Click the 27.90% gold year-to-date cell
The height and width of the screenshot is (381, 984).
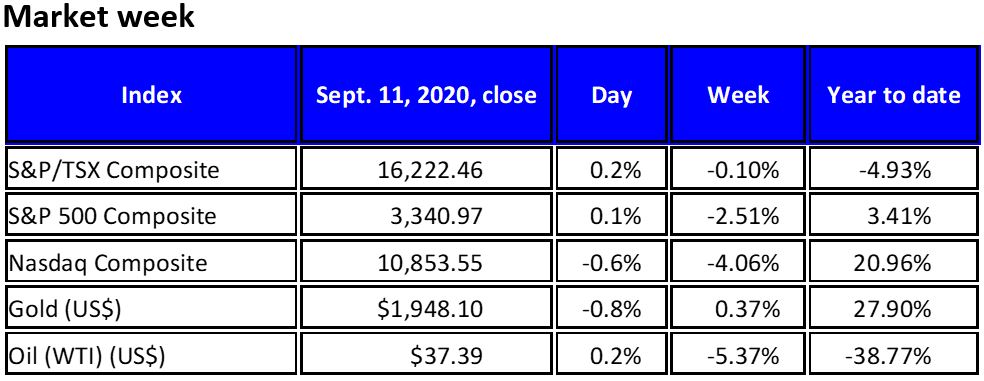(x=894, y=308)
